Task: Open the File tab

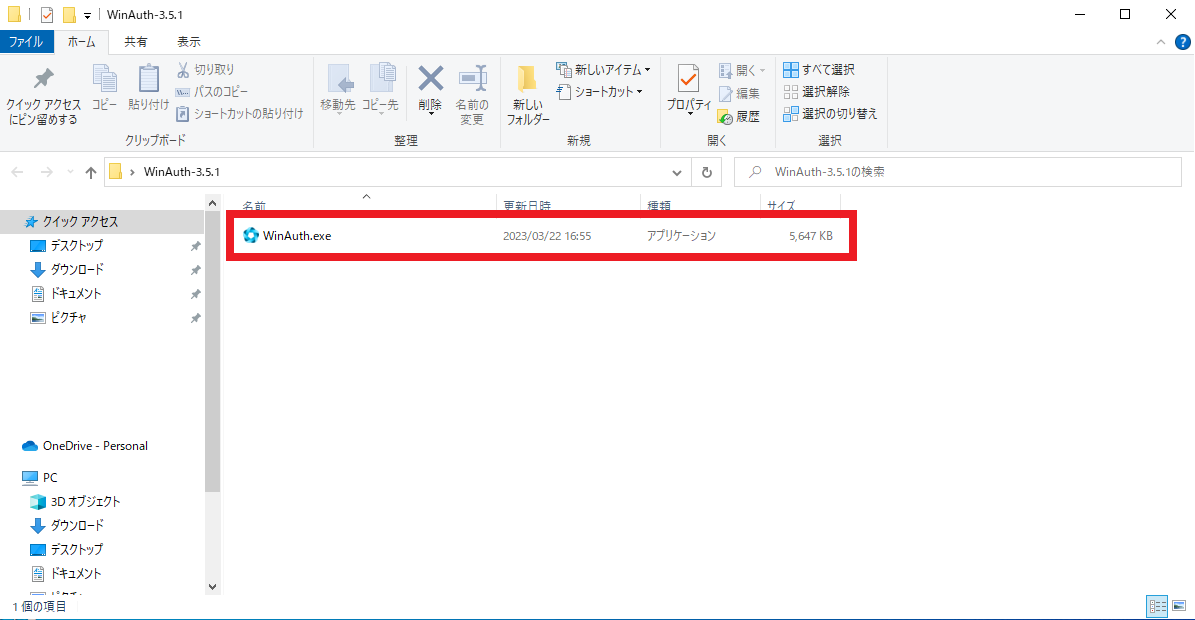Action: (26, 42)
